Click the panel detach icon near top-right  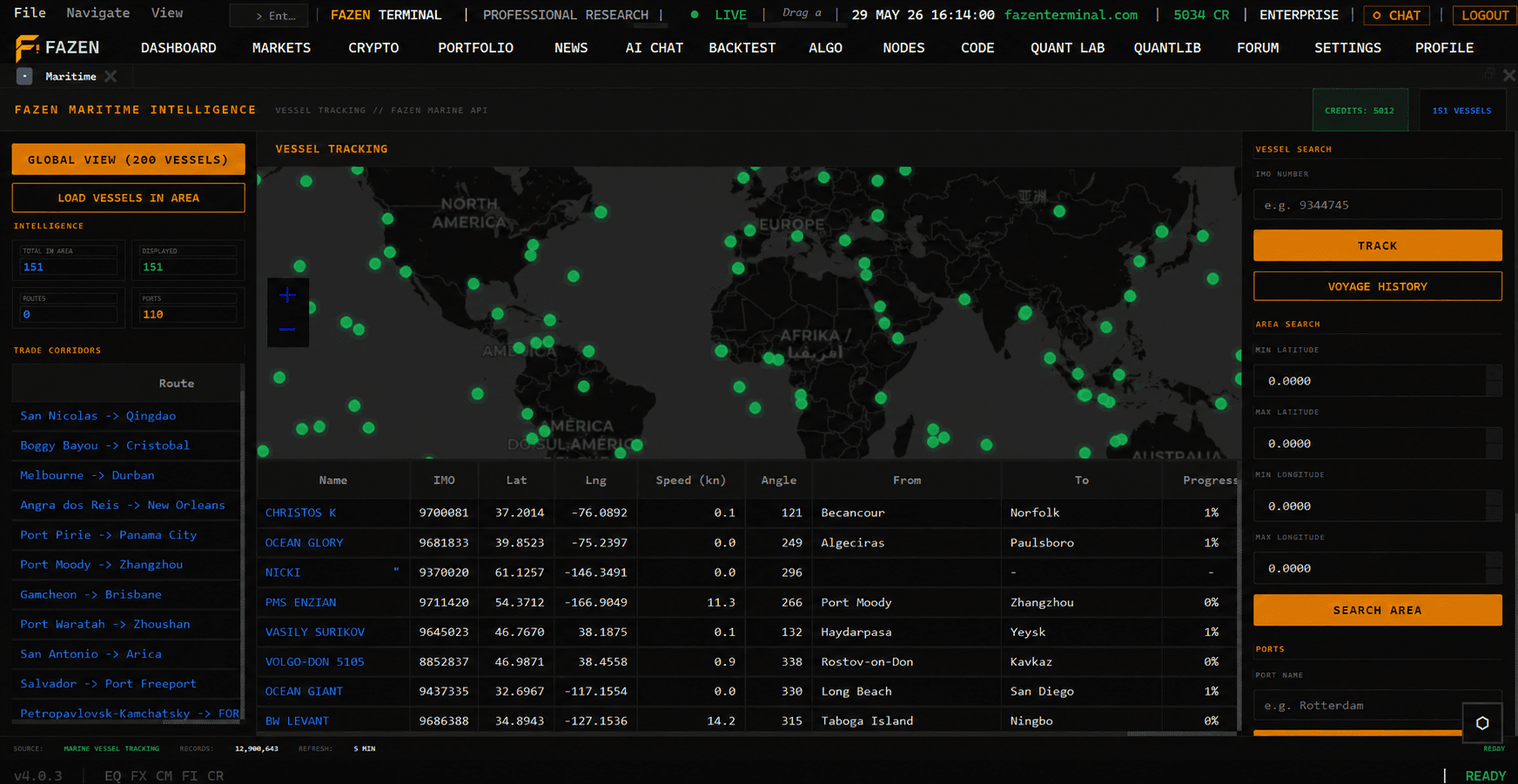point(1490,75)
